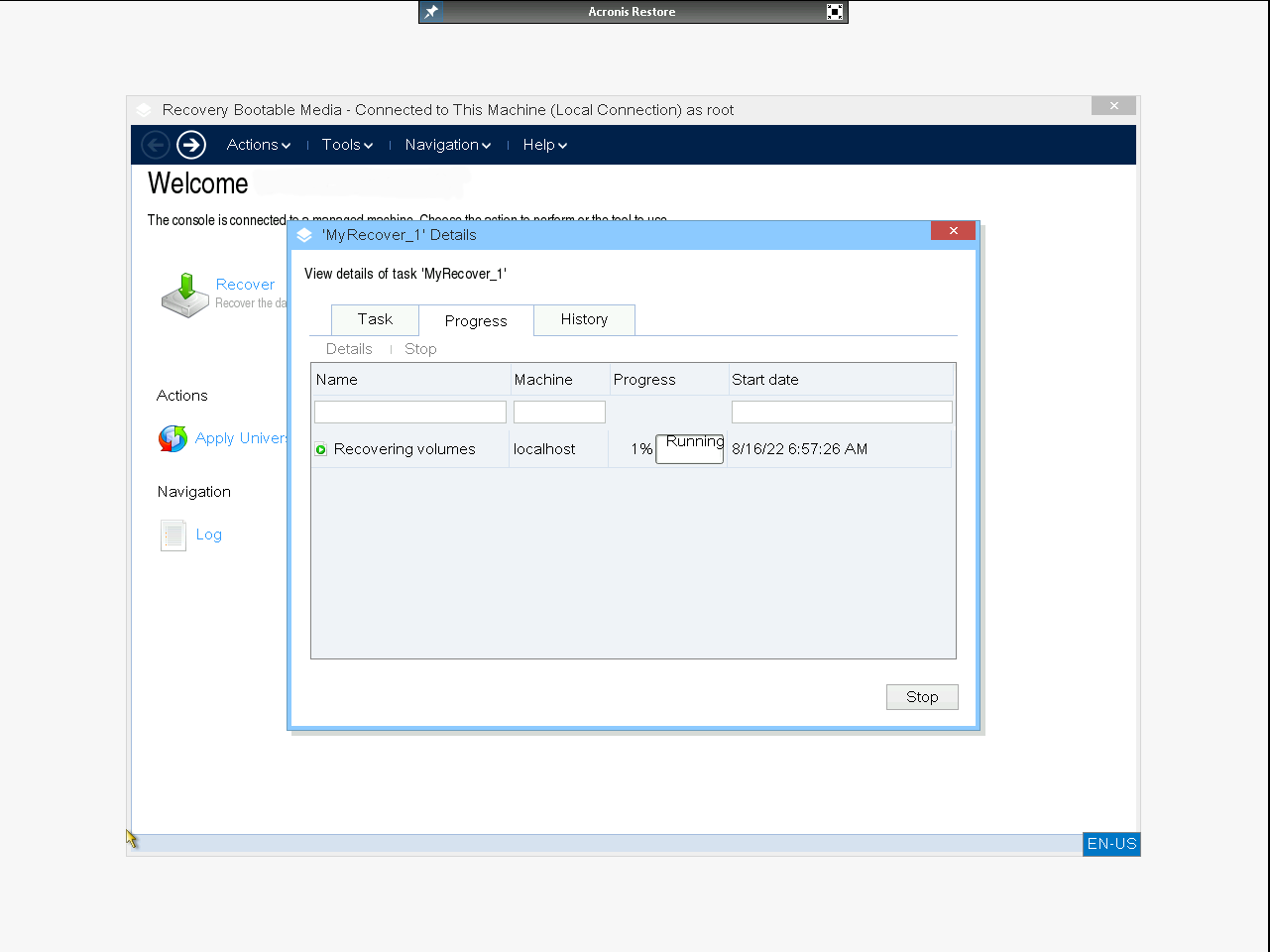Open the Apply Universal Restore link

(x=241, y=438)
